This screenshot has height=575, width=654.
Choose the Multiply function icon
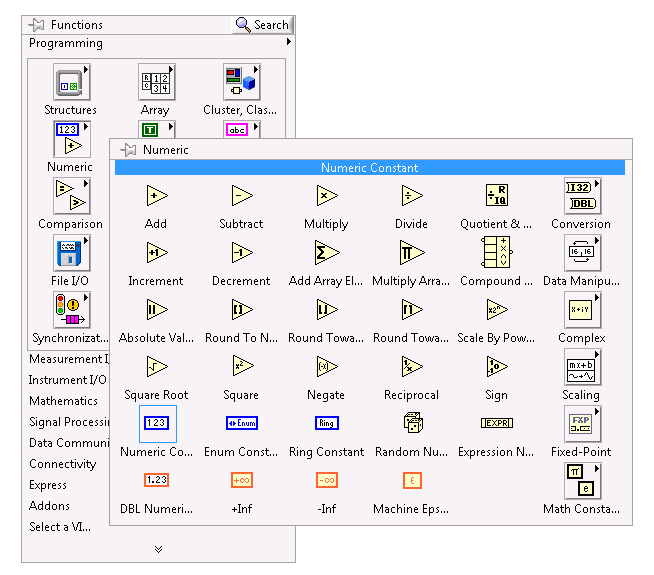pyautogui.click(x=326, y=196)
